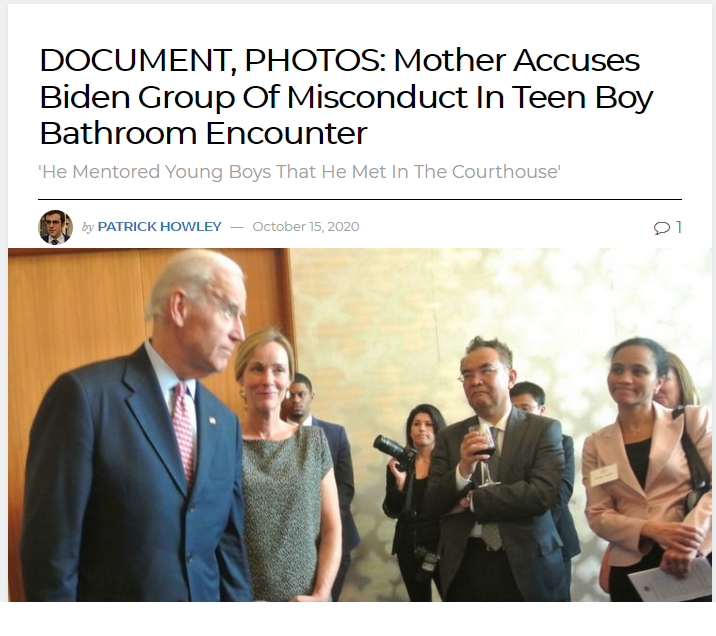
Task: Open the author's avatar photo
Action: pyautogui.click(x=55, y=227)
